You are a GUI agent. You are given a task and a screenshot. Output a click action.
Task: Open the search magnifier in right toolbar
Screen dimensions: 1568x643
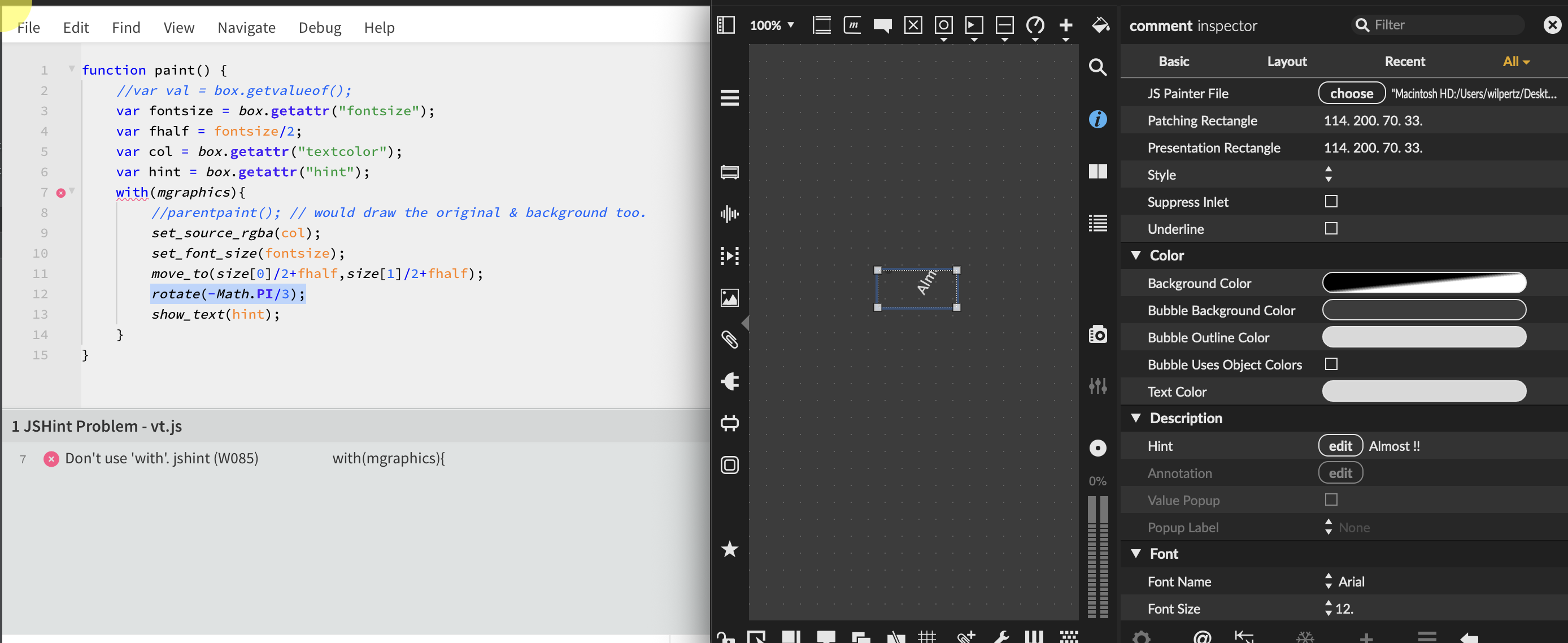click(x=1097, y=67)
